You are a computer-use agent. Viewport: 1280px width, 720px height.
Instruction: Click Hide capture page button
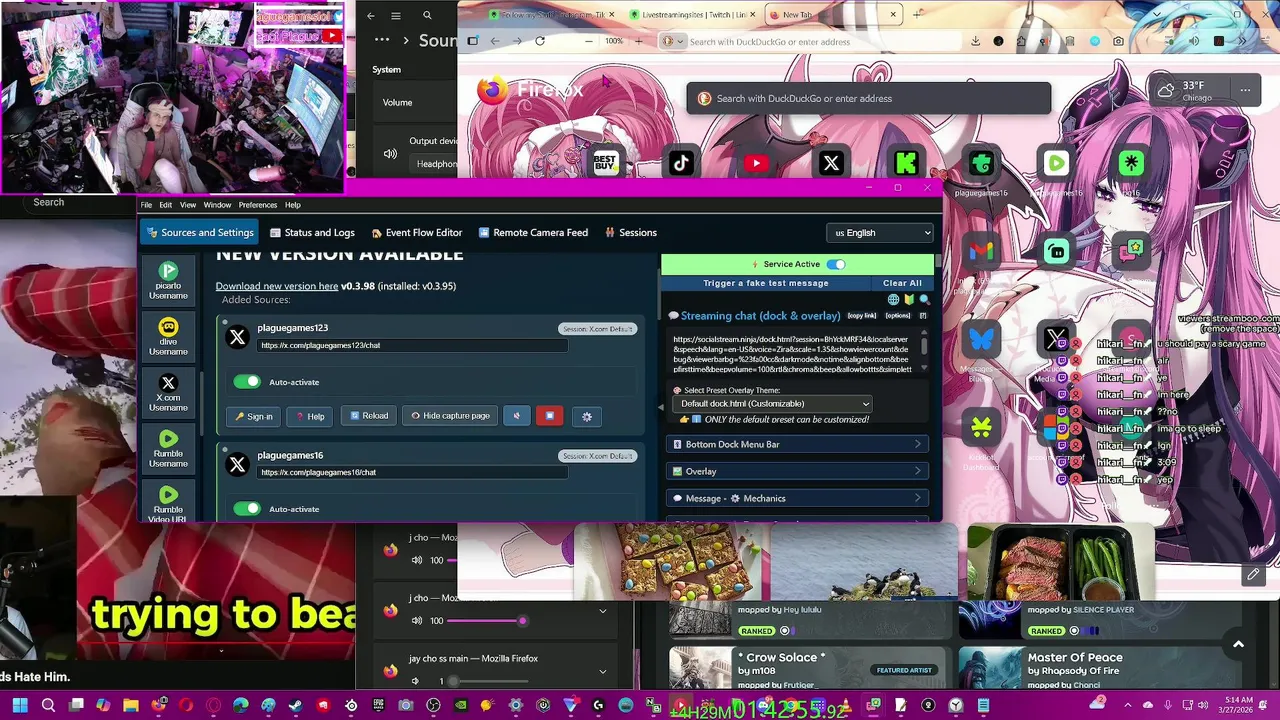tap(450, 416)
